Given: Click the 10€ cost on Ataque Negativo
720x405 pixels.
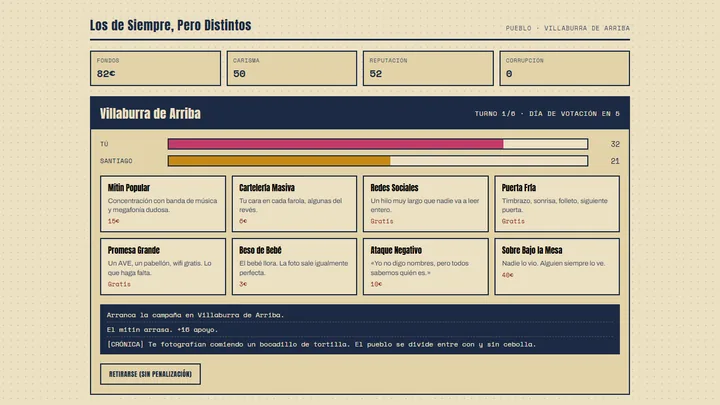Looking at the screenshot, I should tap(376, 284).
